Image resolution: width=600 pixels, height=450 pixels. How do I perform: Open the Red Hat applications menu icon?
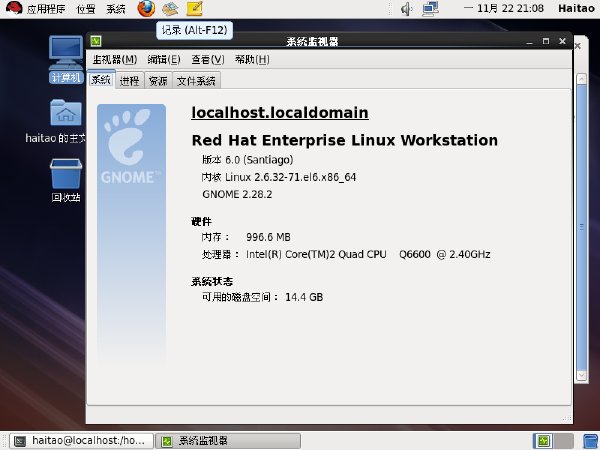[13, 8]
